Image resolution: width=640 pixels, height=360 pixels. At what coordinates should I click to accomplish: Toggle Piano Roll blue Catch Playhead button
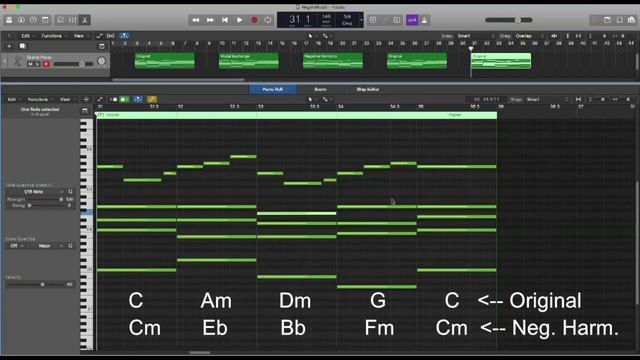pyautogui.click(x=138, y=99)
